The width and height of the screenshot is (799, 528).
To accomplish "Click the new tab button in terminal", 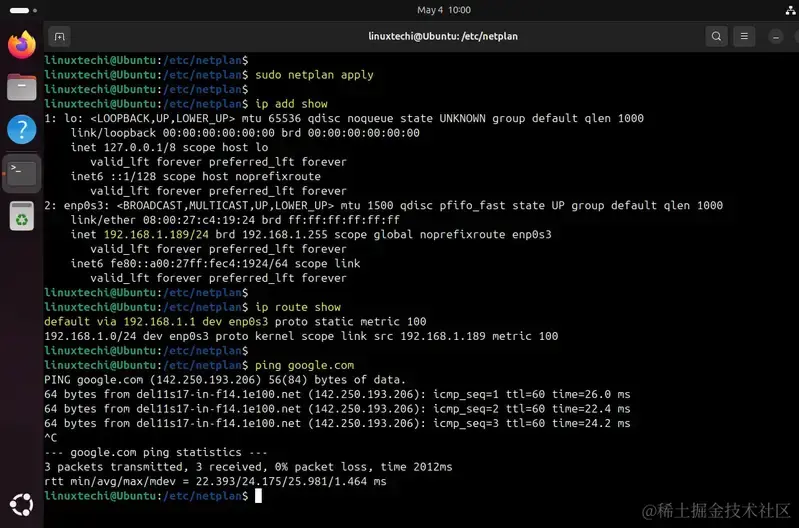I will (x=60, y=37).
